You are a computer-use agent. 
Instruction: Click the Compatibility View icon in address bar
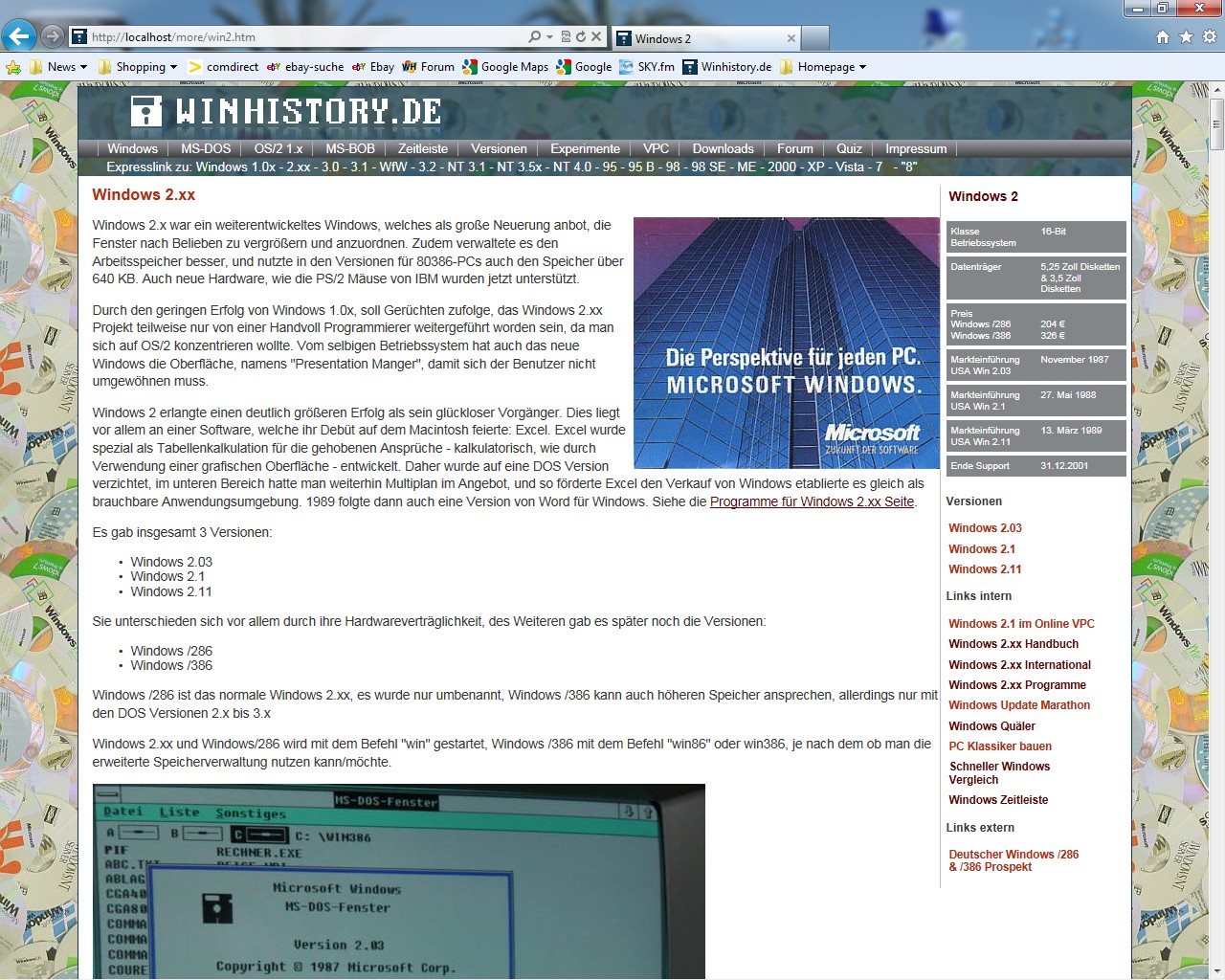point(566,37)
